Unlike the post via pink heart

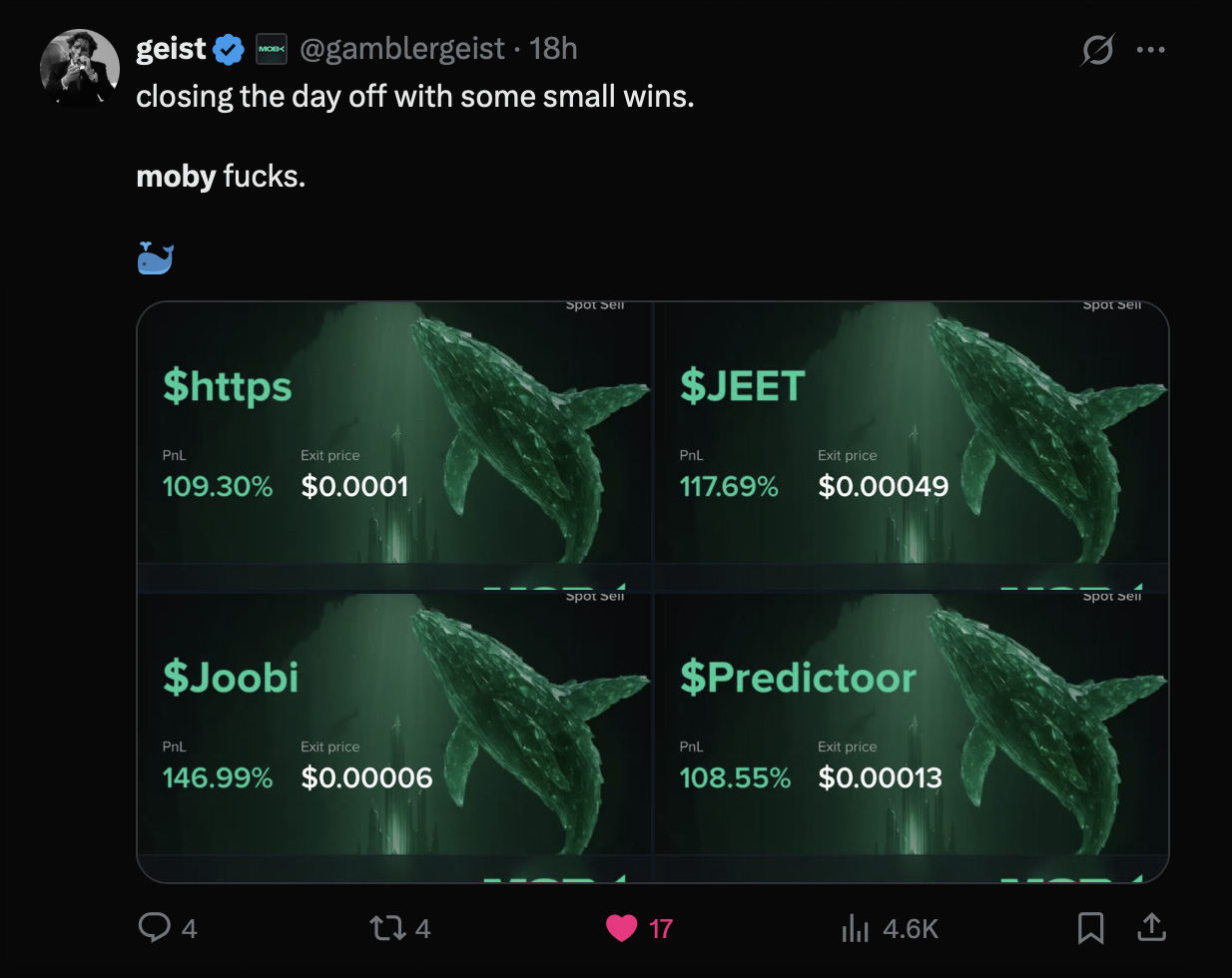621,928
